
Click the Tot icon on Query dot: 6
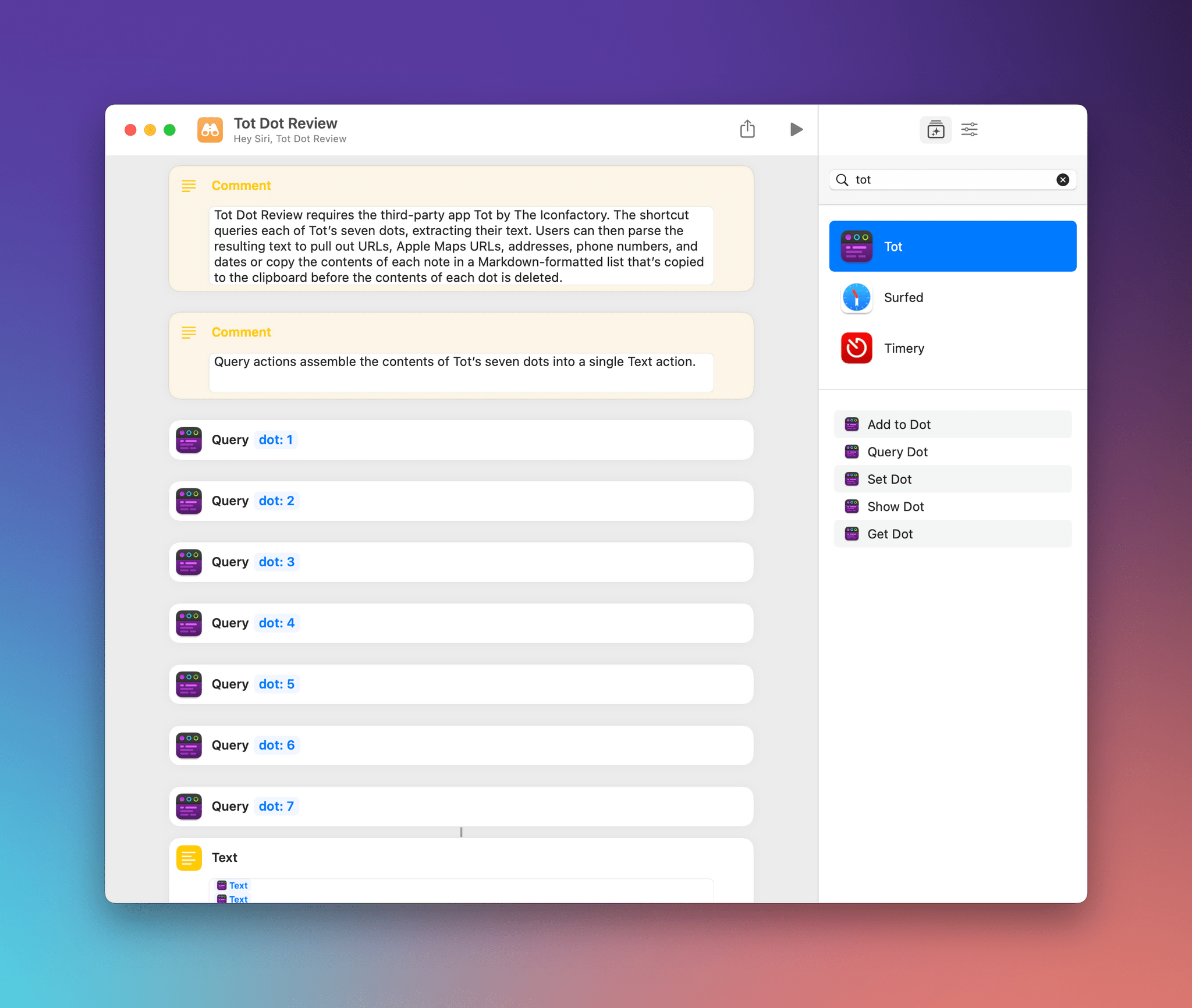pyautogui.click(x=189, y=746)
